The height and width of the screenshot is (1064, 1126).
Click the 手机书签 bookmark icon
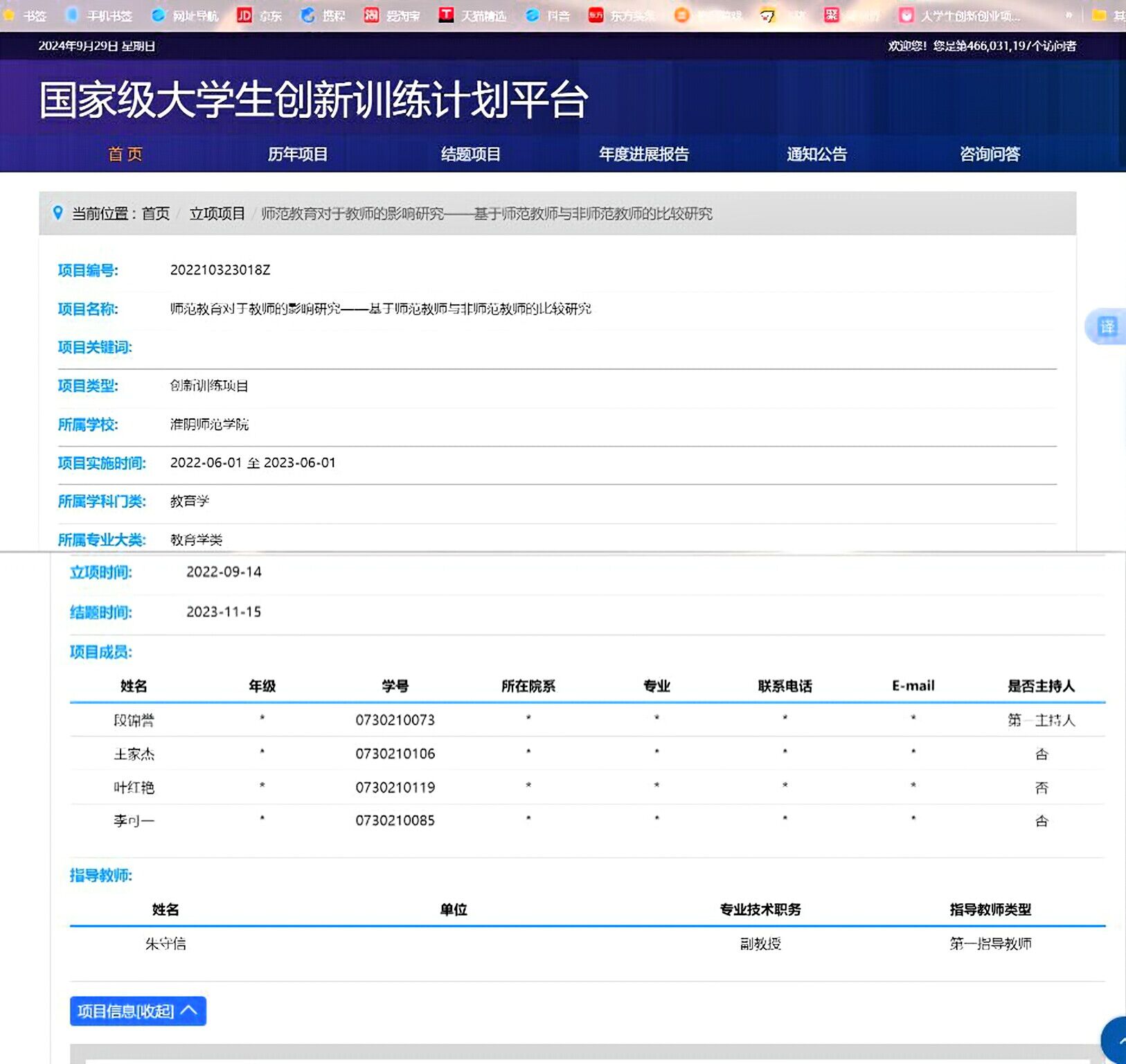tap(72, 15)
